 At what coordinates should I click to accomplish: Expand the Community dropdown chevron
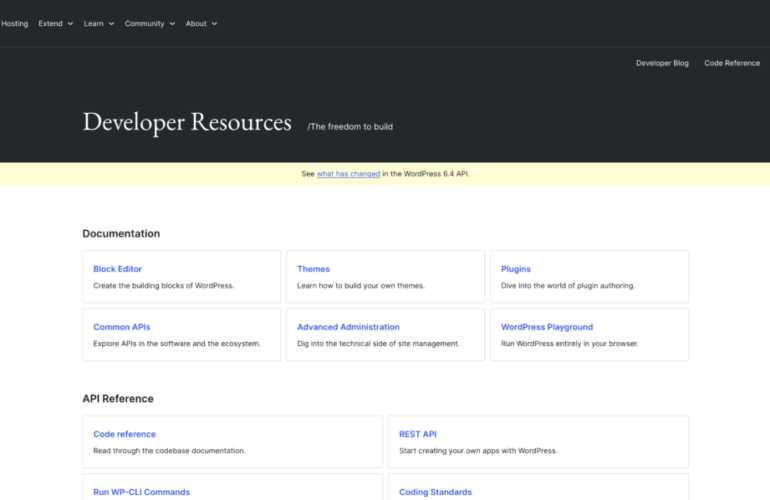172,24
